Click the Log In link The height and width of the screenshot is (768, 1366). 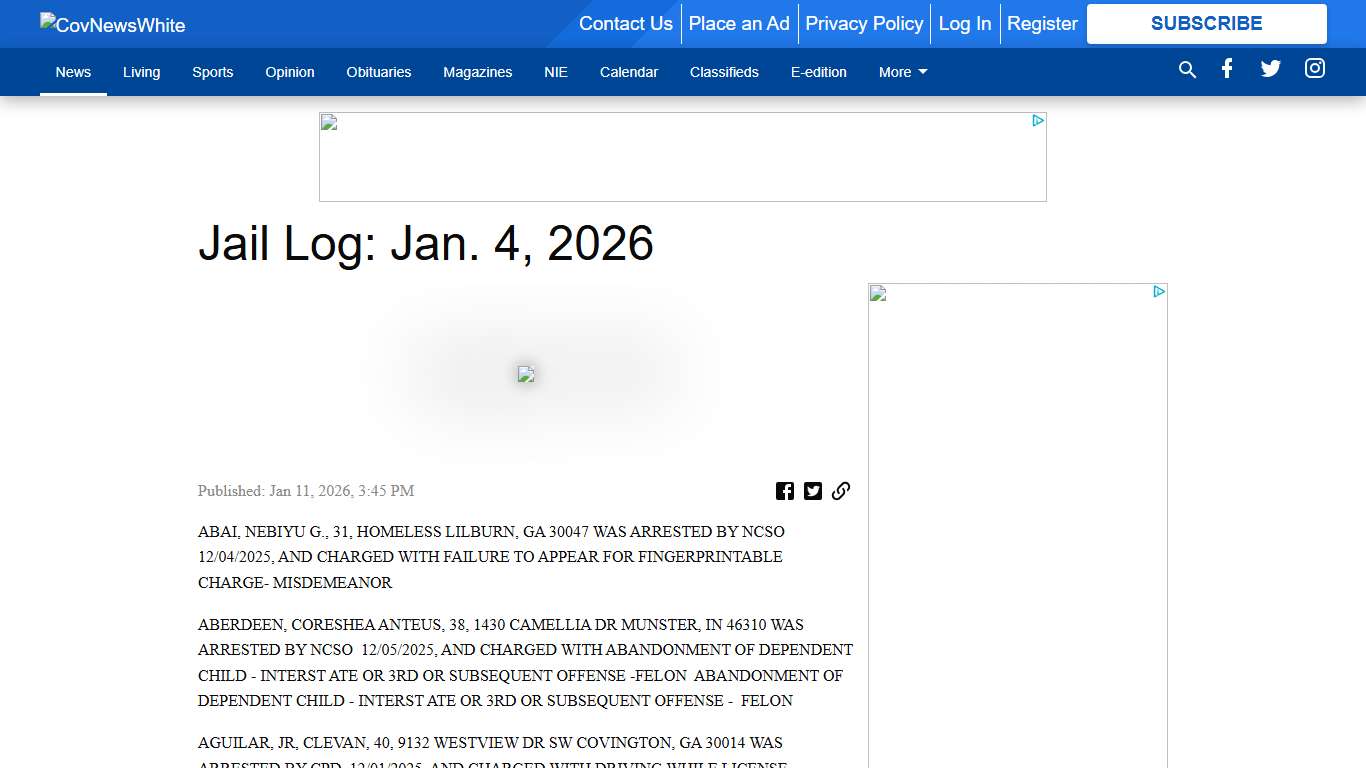click(964, 24)
